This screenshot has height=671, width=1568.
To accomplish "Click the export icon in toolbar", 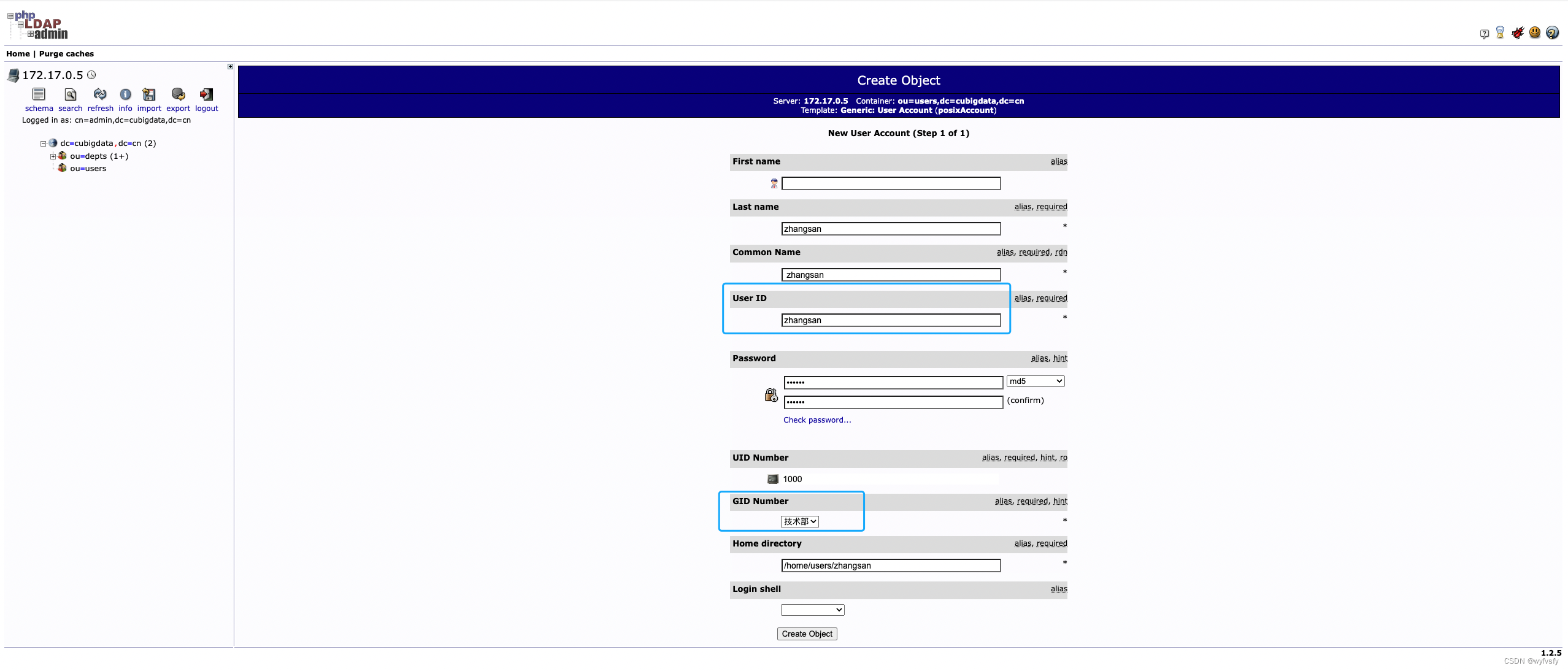I will click(177, 94).
